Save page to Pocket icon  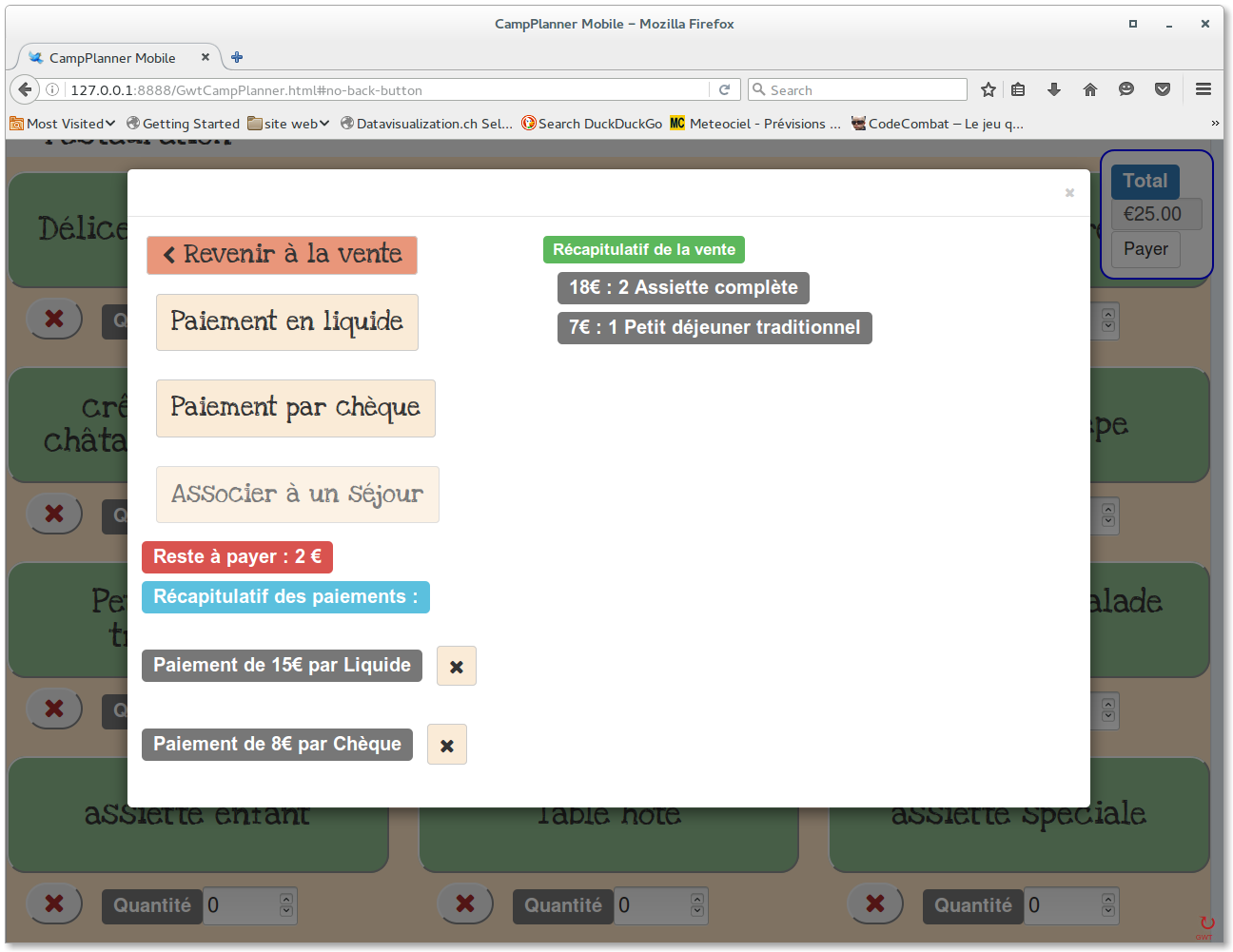tap(1163, 89)
